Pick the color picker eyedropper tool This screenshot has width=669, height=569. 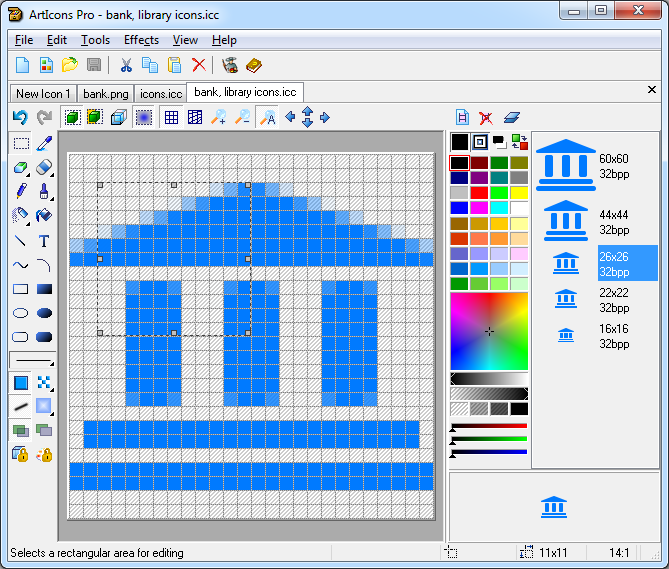[44, 144]
